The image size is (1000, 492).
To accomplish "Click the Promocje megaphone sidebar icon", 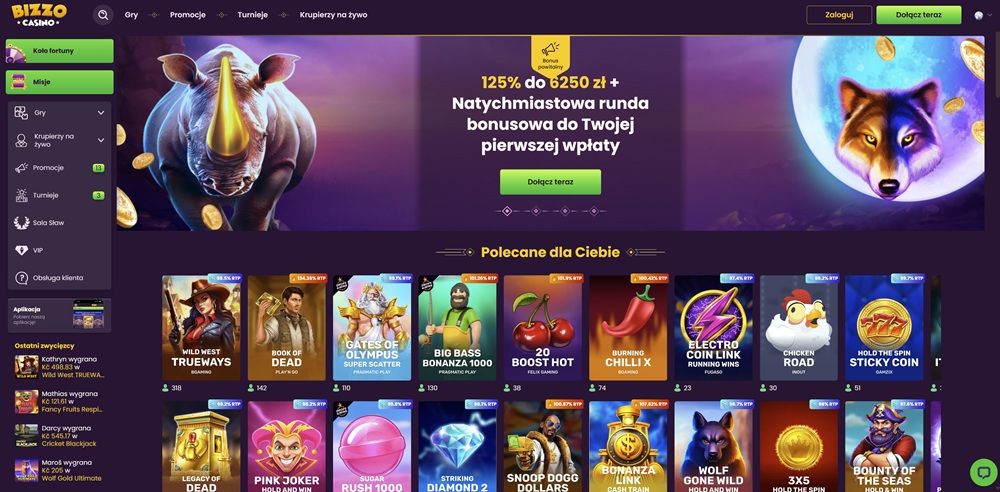I will coord(22,168).
